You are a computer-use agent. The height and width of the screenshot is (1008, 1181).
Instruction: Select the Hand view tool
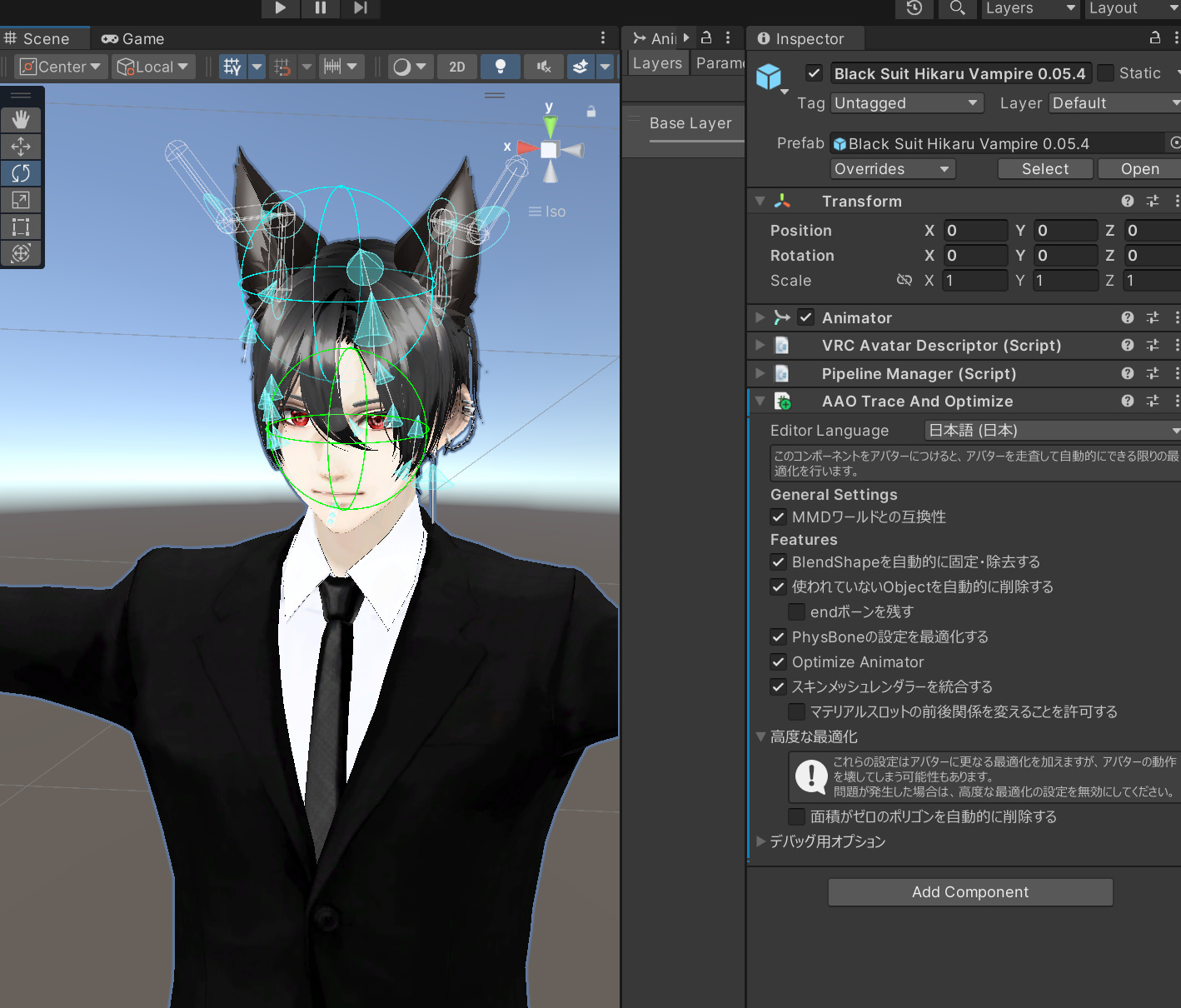point(22,119)
